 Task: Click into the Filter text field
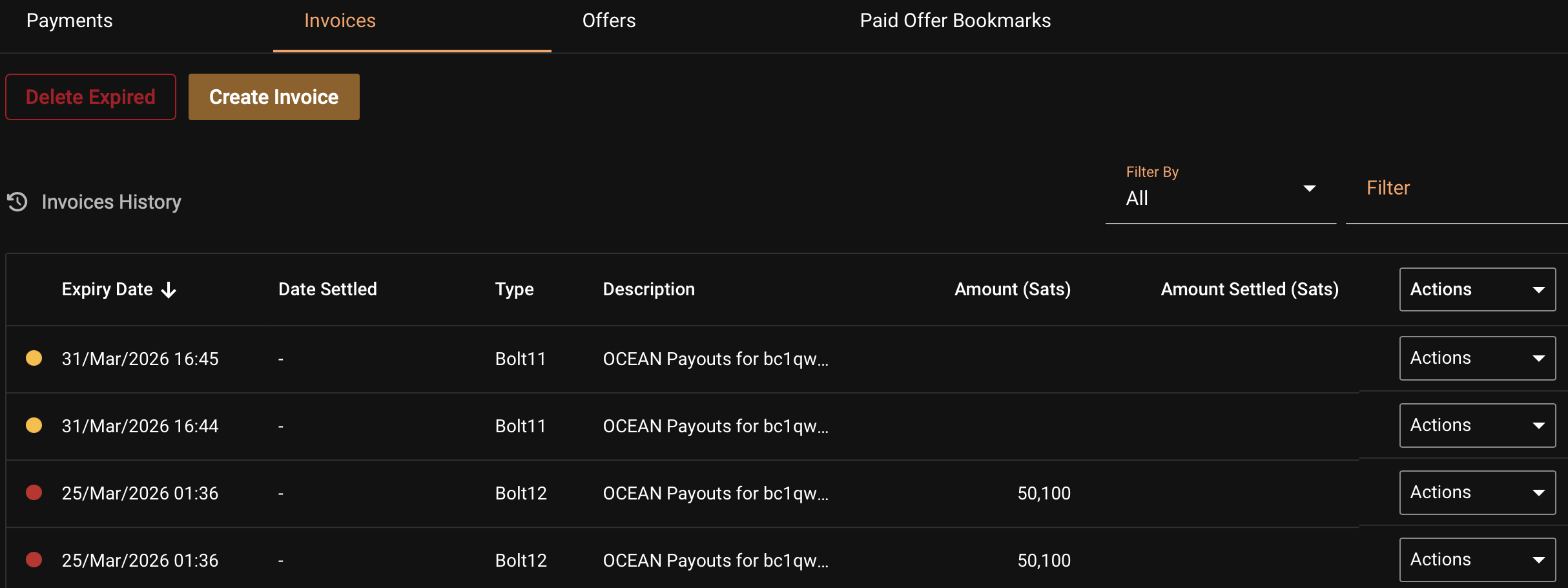point(1457,189)
